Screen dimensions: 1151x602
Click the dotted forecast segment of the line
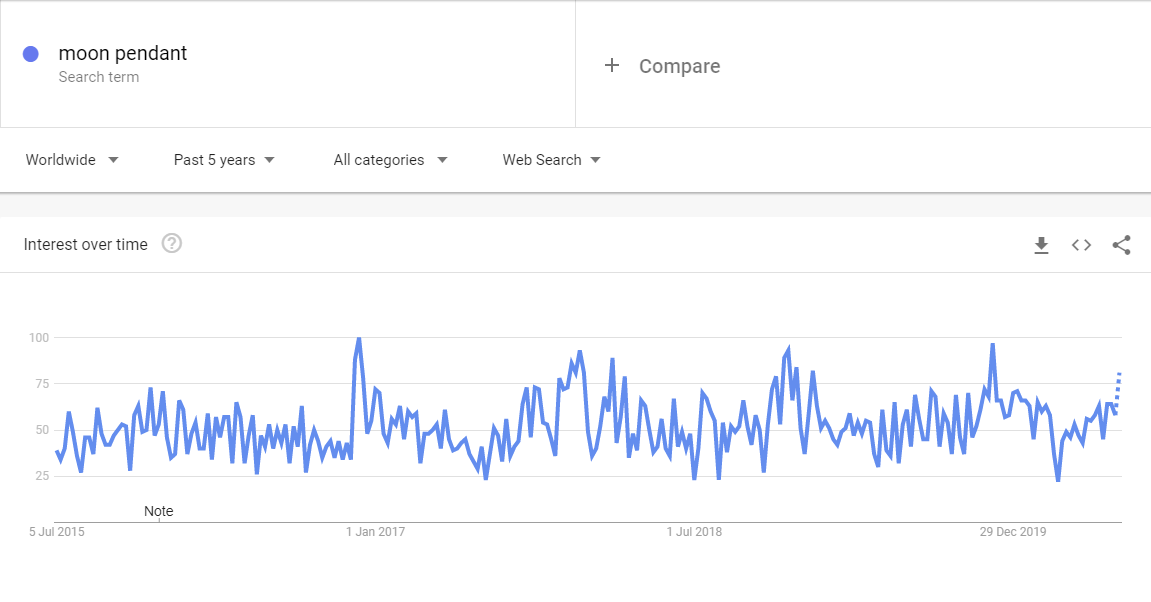[x=1117, y=390]
